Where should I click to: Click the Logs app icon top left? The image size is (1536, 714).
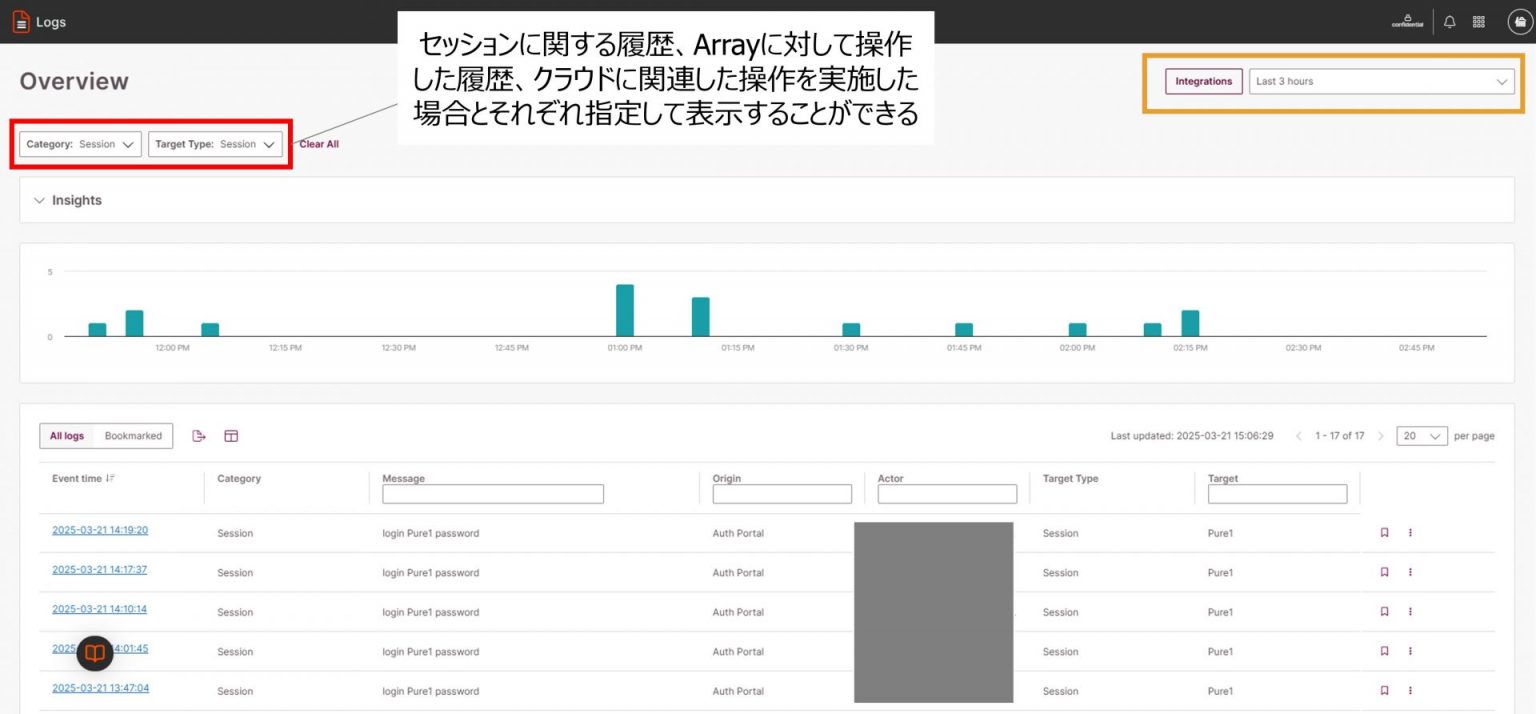coord(20,21)
